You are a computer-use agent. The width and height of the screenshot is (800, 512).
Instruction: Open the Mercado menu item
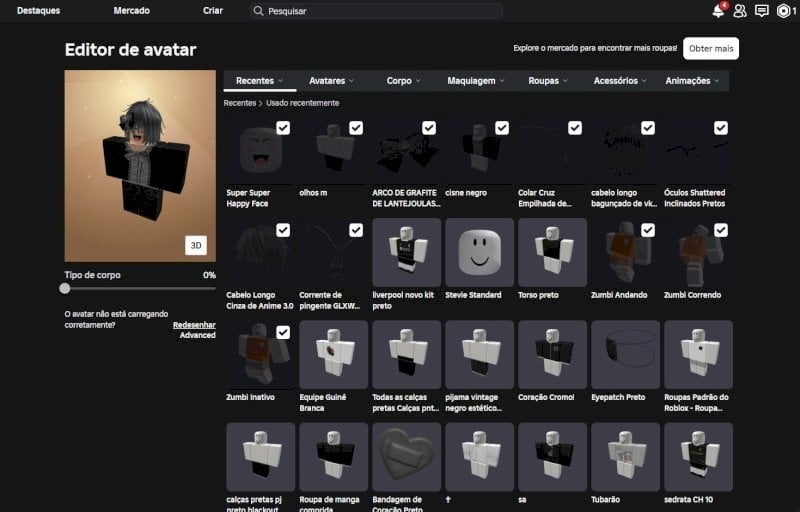131,11
